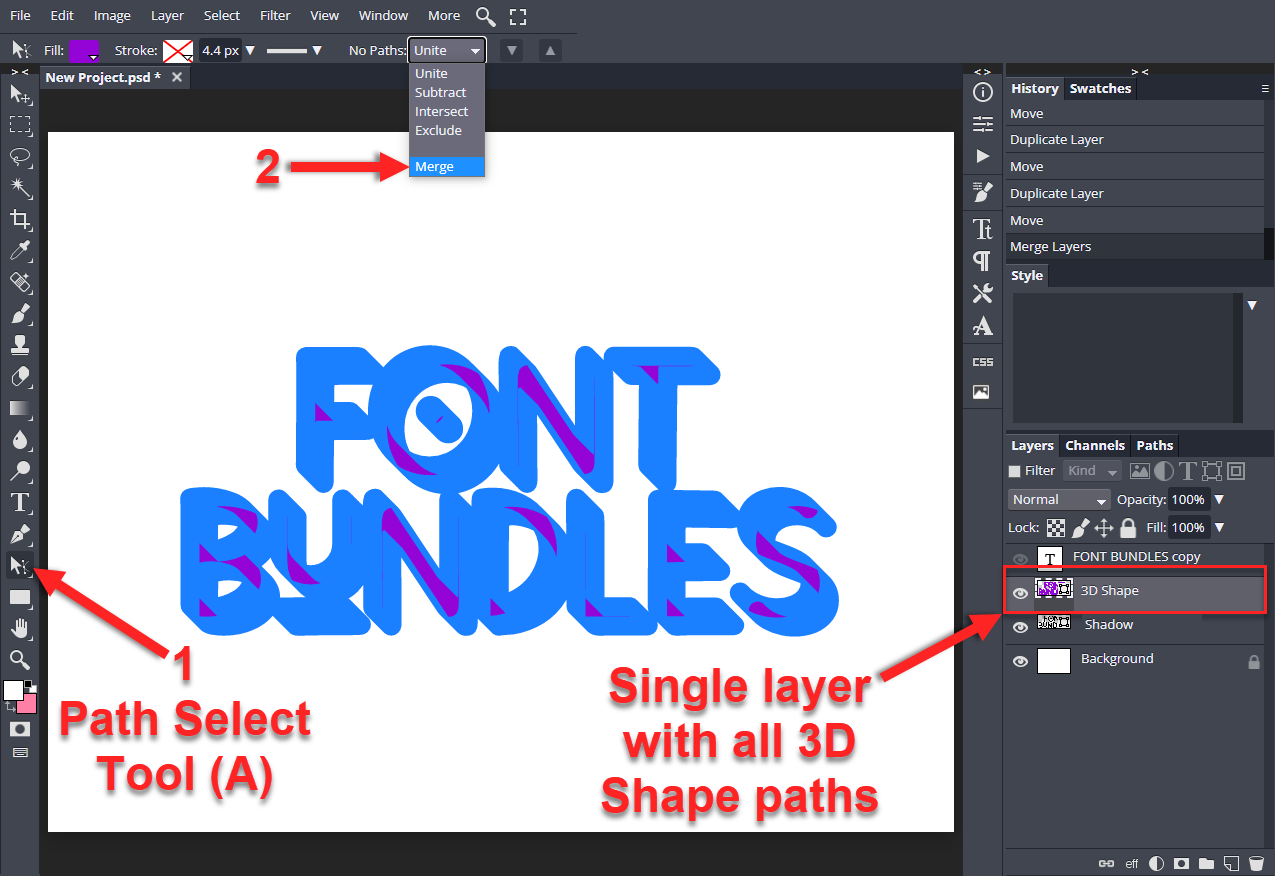1275x876 pixels.
Task: Select the Gradient tool
Action: click(20, 409)
